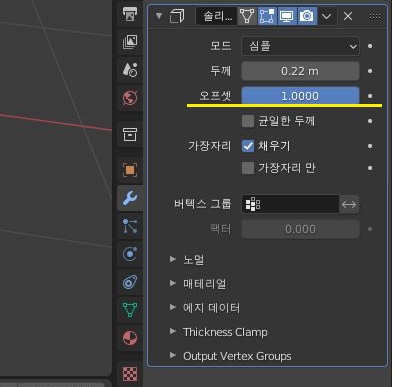The height and width of the screenshot is (387, 394).
Task: Click the 버텍스 그룹 selection field
Action: coord(290,204)
